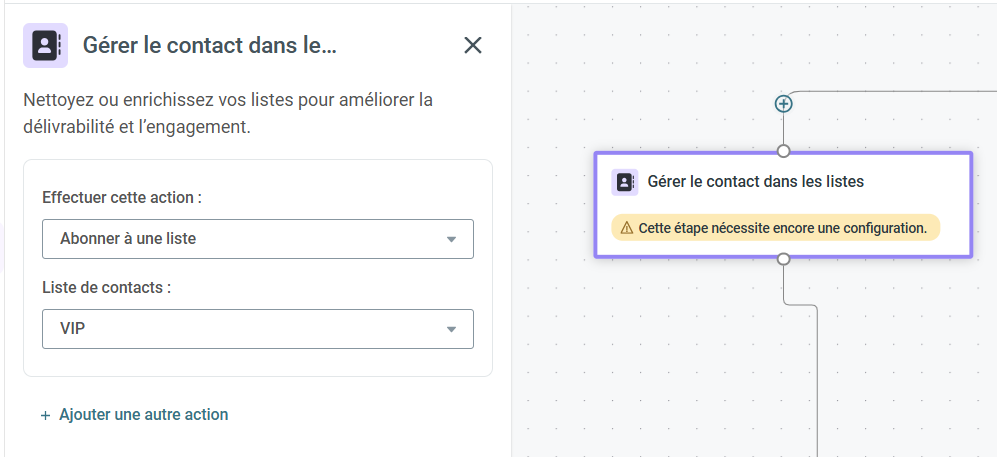The image size is (997, 457).
Task: Click the warning triangle icon in the node
Action: pyautogui.click(x=627, y=228)
